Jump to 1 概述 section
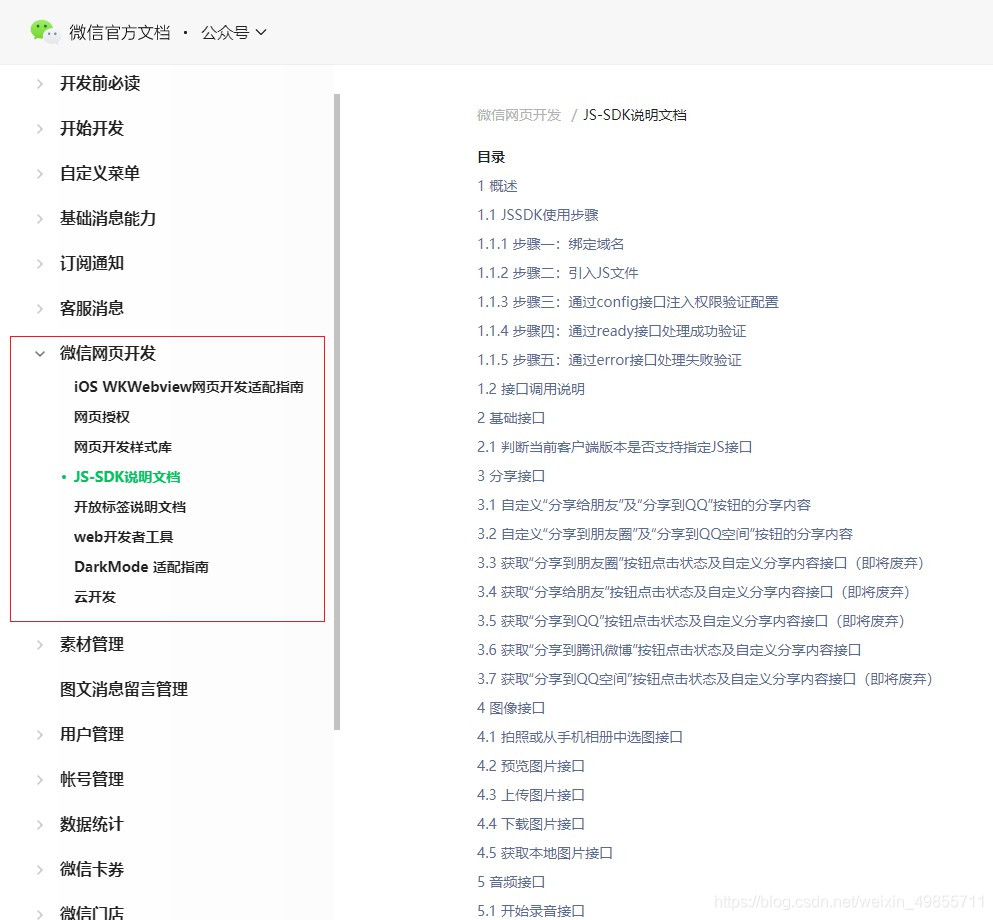This screenshot has height=920, width=993. click(x=497, y=186)
